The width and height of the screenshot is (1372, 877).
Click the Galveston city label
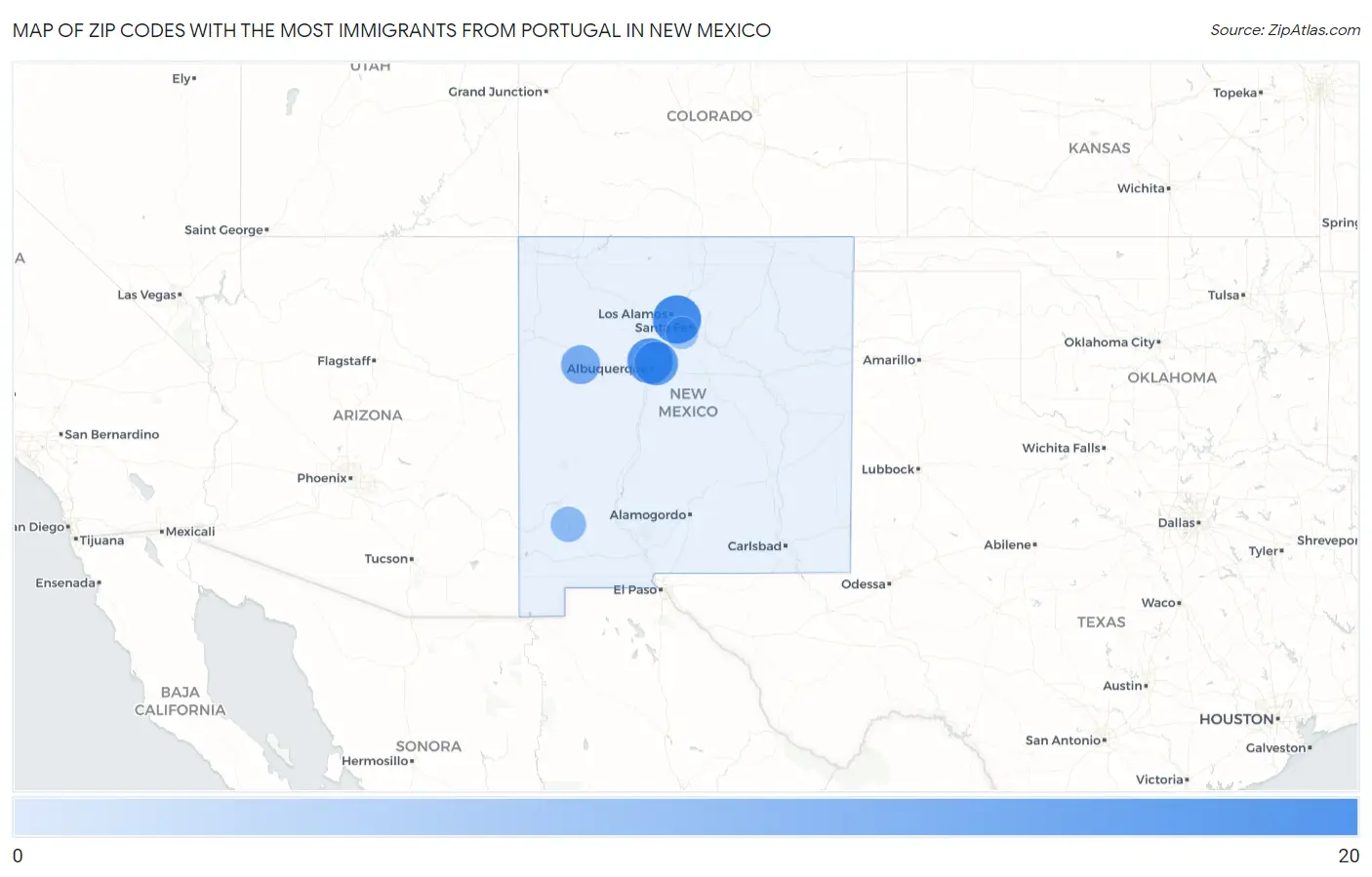1276,748
